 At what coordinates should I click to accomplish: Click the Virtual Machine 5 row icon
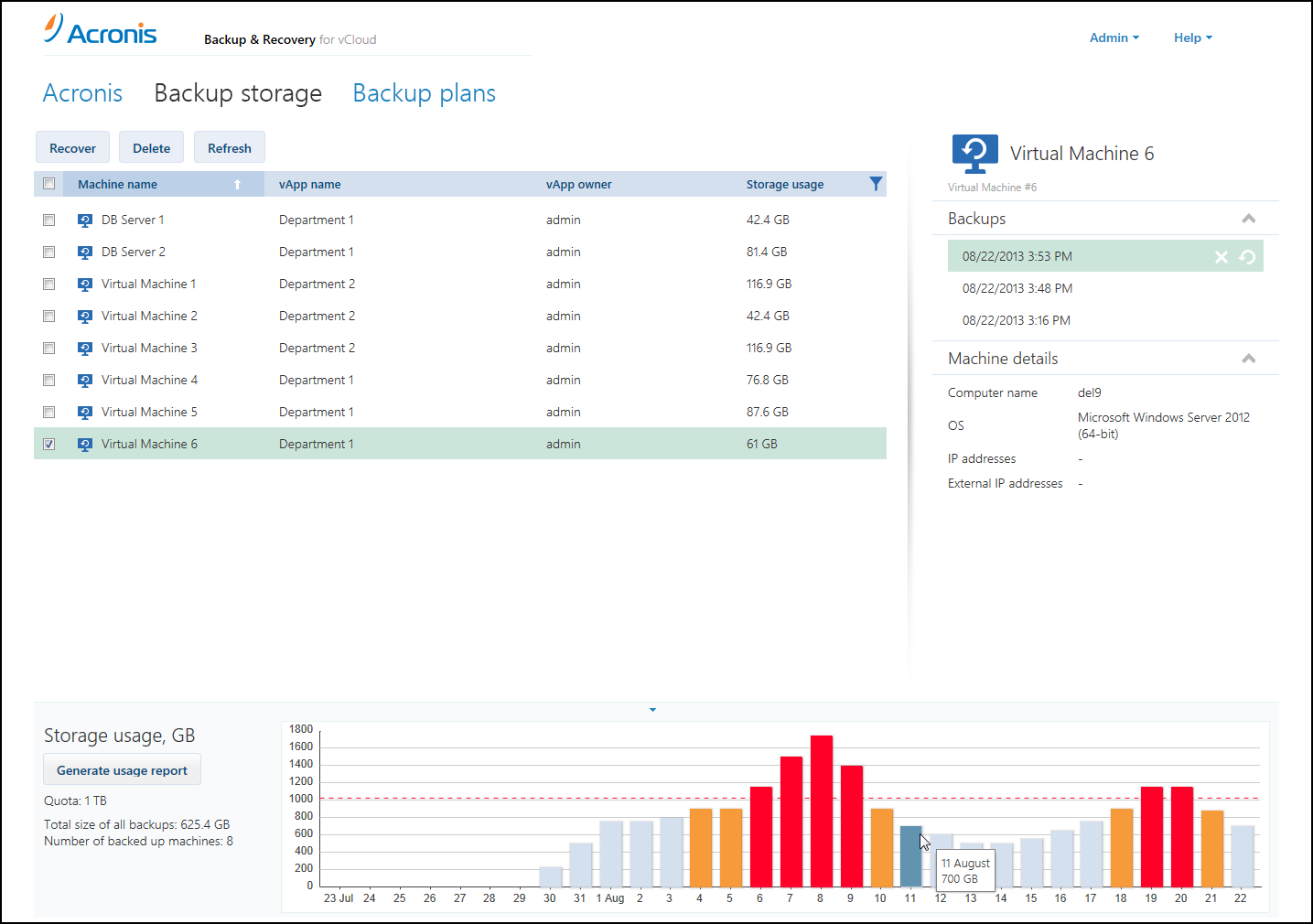tap(85, 412)
